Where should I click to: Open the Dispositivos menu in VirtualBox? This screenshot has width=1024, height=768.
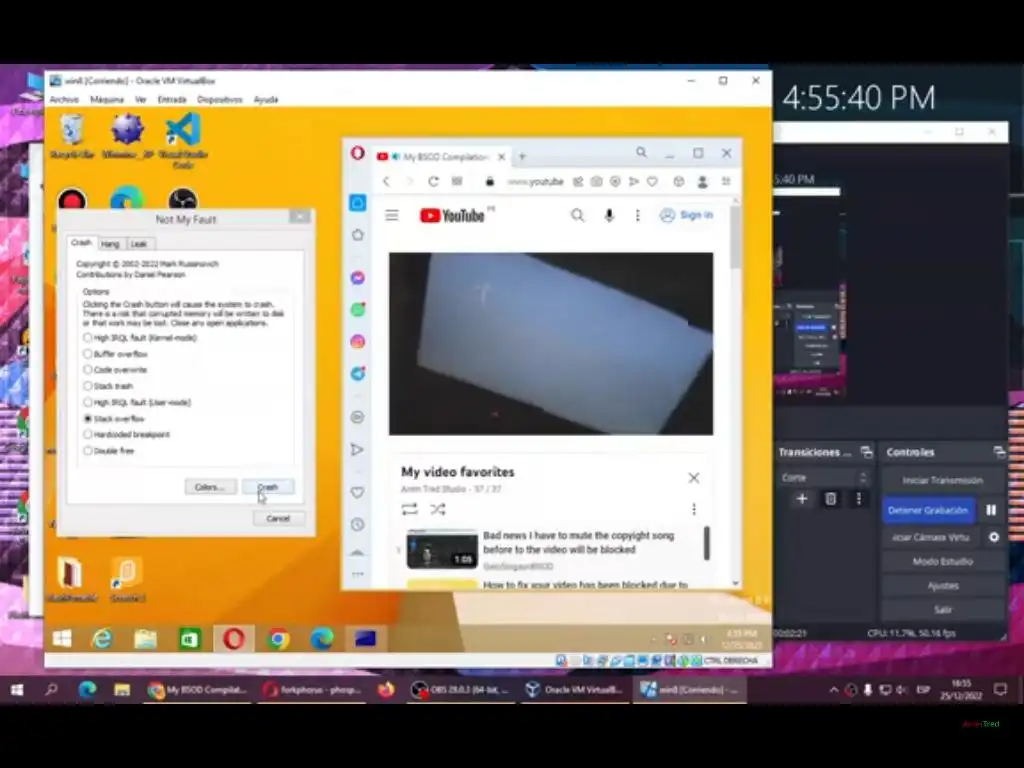tap(220, 99)
